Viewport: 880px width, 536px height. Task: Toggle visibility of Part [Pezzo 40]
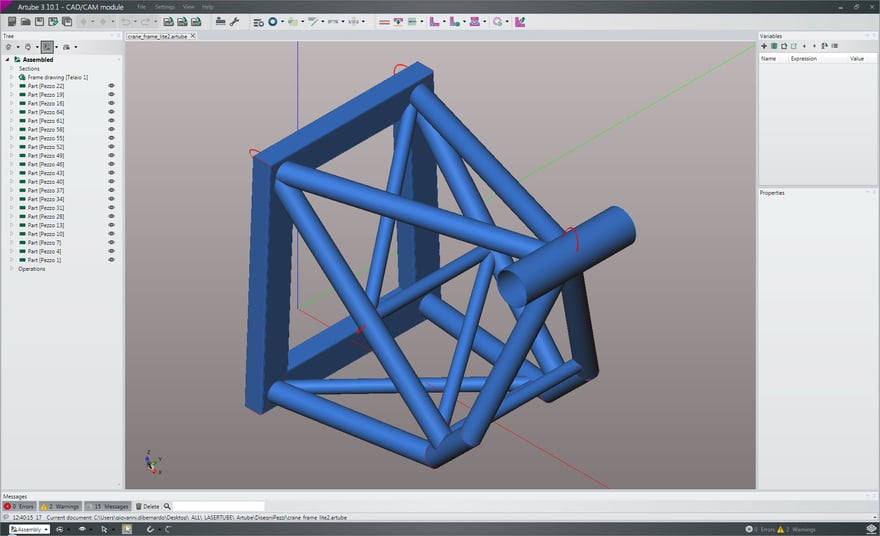click(x=111, y=182)
